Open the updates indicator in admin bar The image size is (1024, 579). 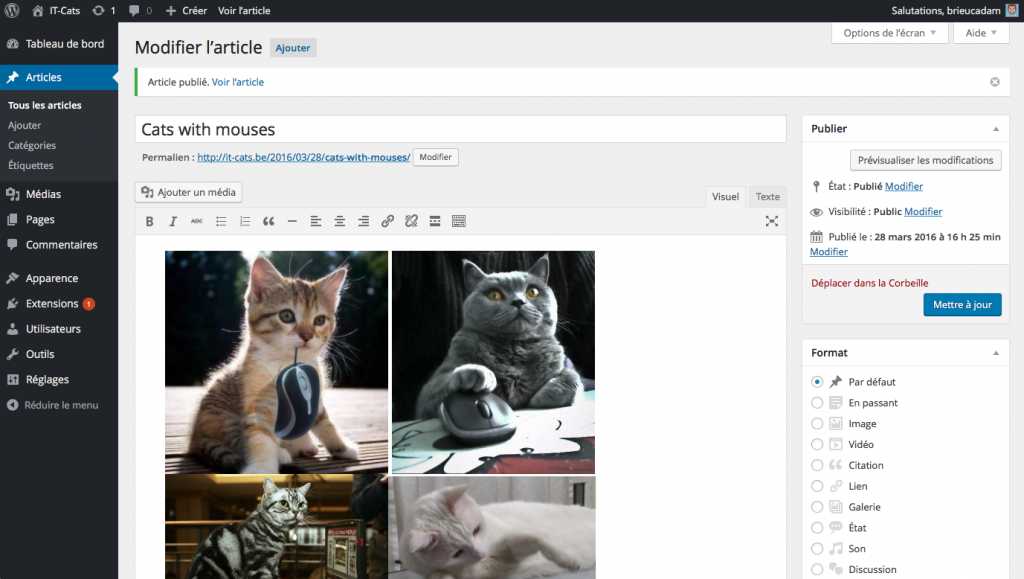[104, 10]
